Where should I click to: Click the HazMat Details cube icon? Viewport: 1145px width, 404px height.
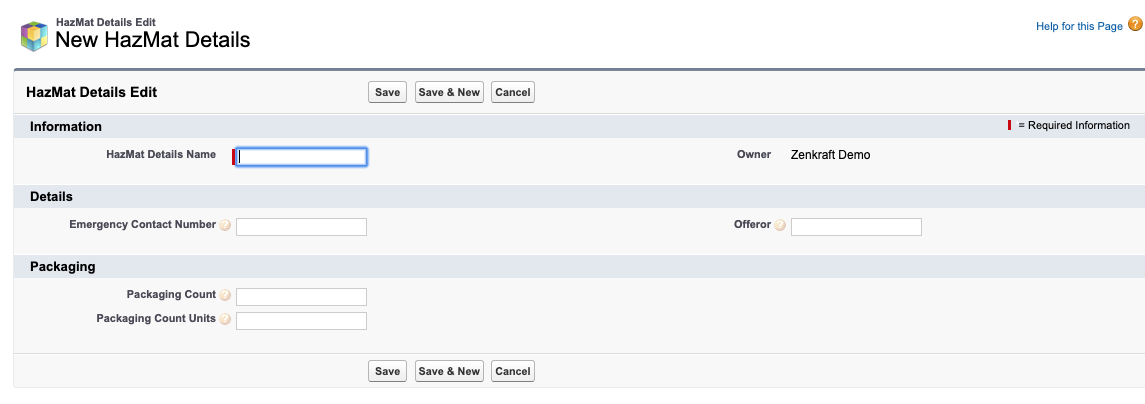(34, 36)
